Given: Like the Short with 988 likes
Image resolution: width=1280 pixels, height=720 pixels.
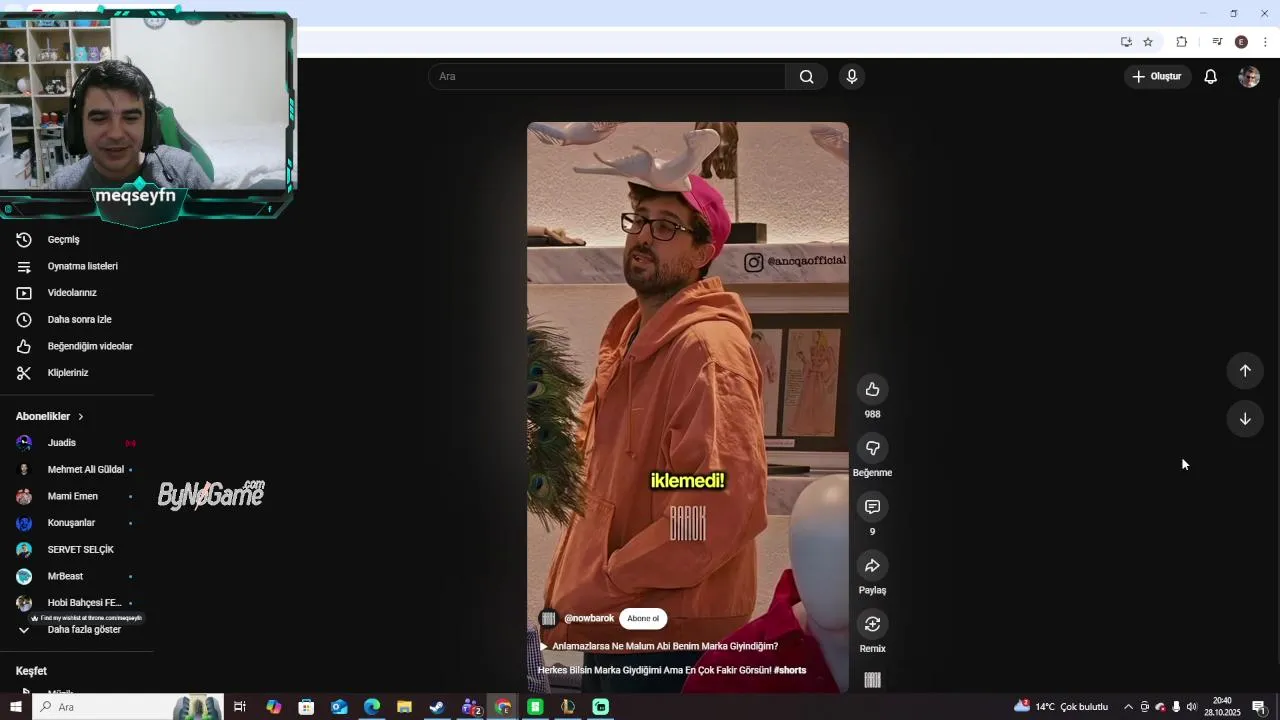Looking at the screenshot, I should (872, 389).
